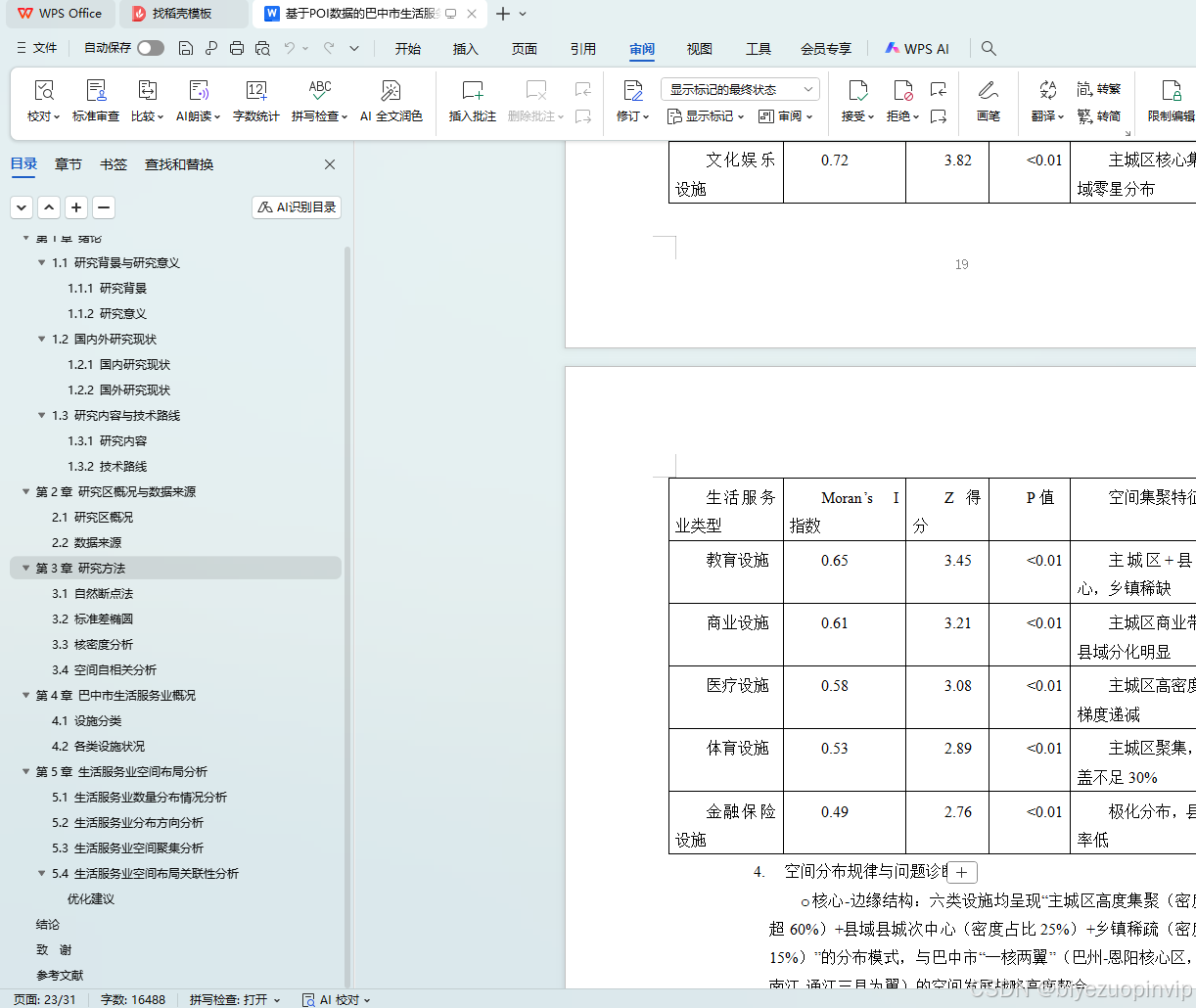The image size is (1196, 1008).
Task: Click the search magnifier icon in ribbon
Action: pyautogui.click(x=989, y=48)
